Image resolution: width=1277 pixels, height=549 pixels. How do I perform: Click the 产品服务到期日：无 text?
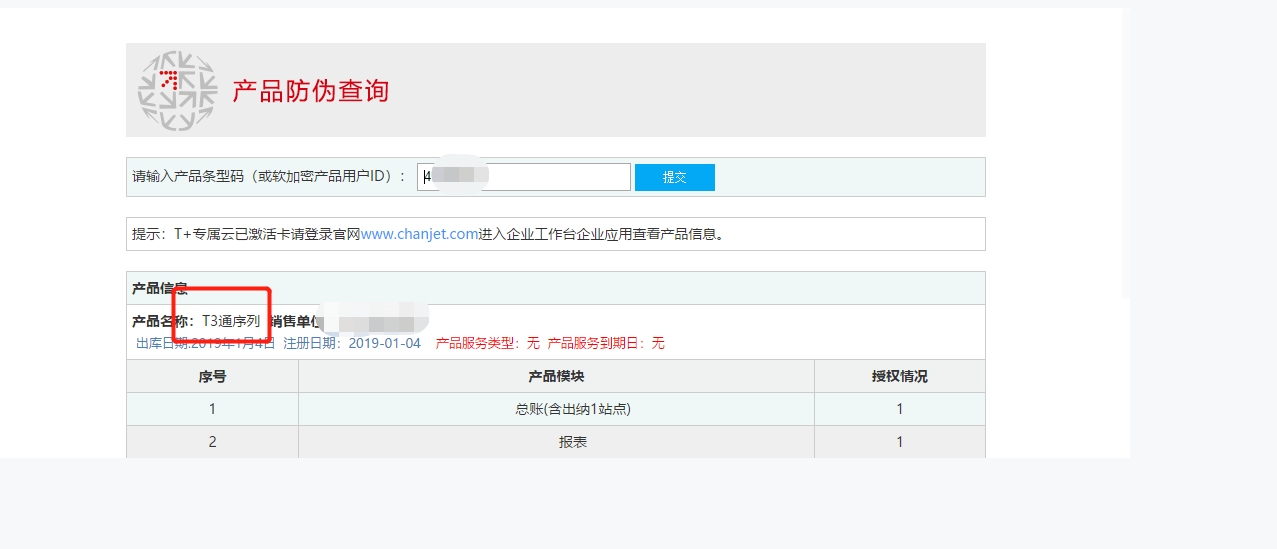(x=606, y=343)
